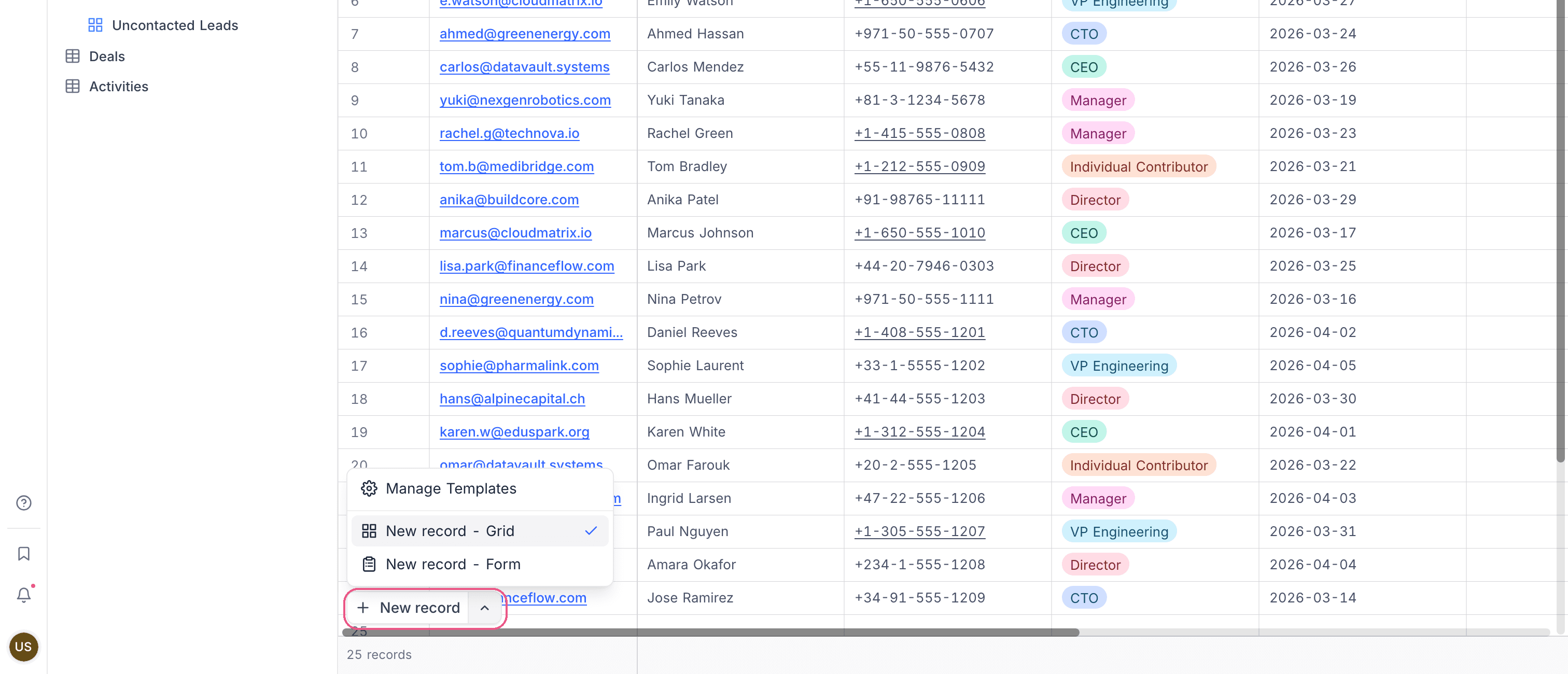Click the horizontal scrollbar thumb
The height and width of the screenshot is (674, 1568).
point(710,632)
